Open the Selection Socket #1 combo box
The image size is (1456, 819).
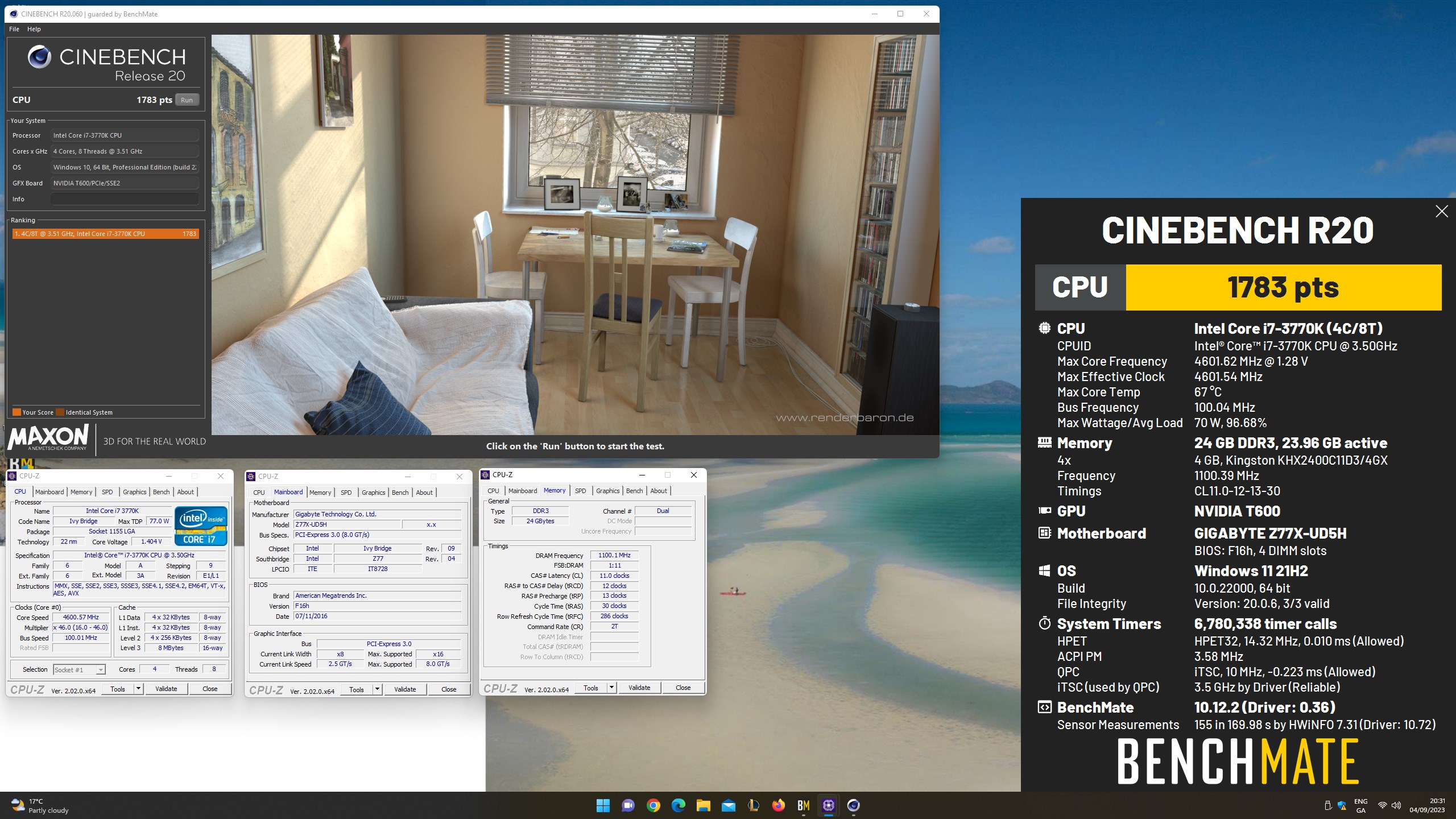click(79, 669)
